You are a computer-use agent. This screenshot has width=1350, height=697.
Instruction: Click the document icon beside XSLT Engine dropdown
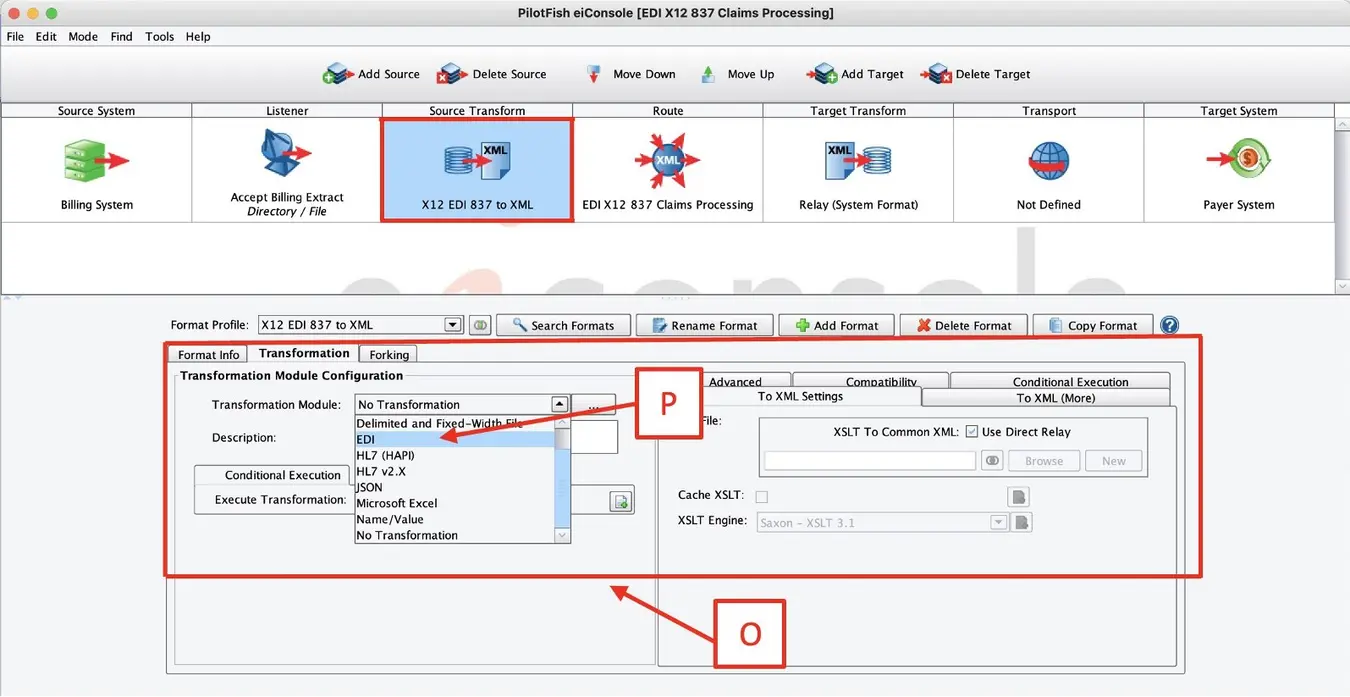(1022, 522)
